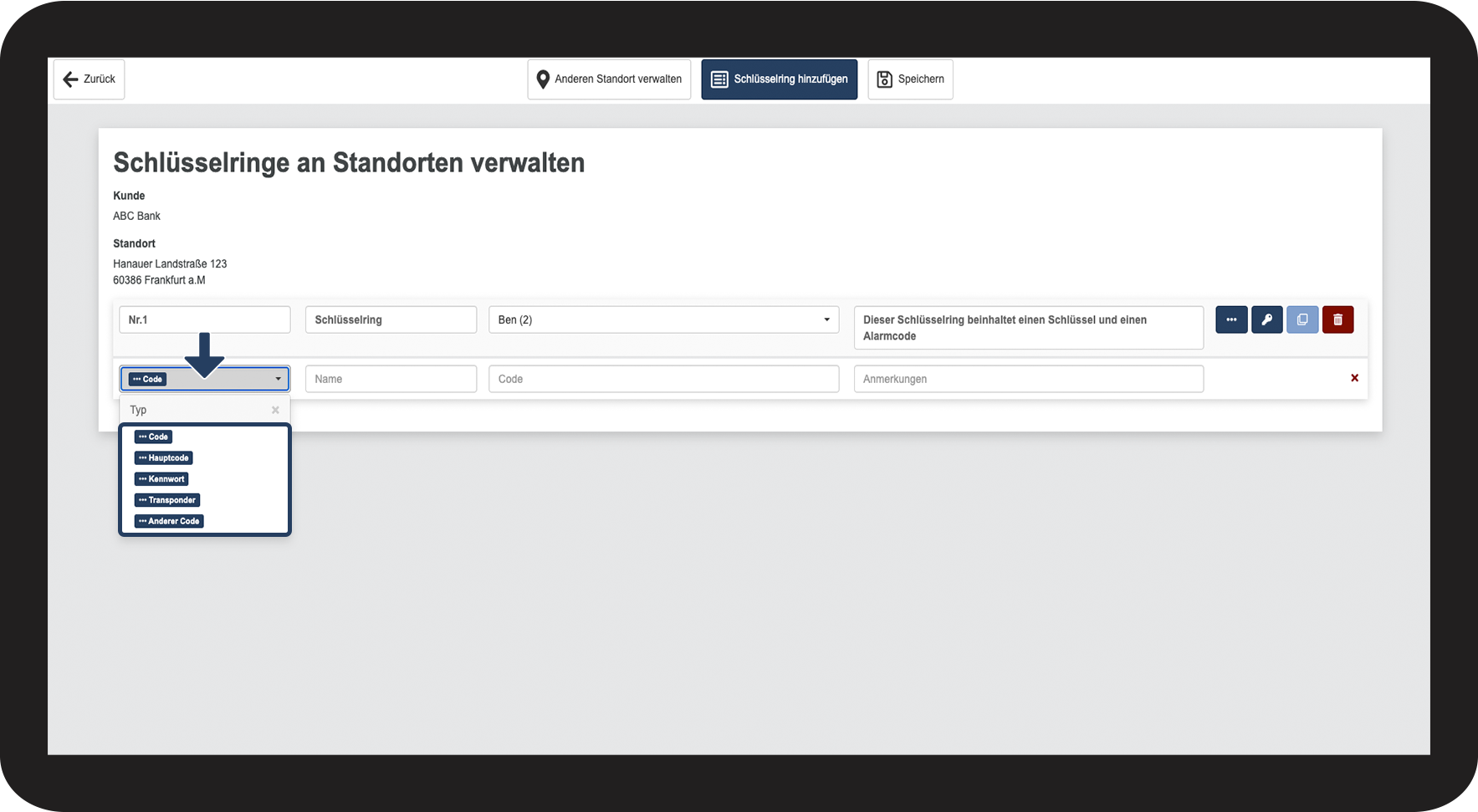Remove code row with red X icon

pyautogui.click(x=1354, y=378)
